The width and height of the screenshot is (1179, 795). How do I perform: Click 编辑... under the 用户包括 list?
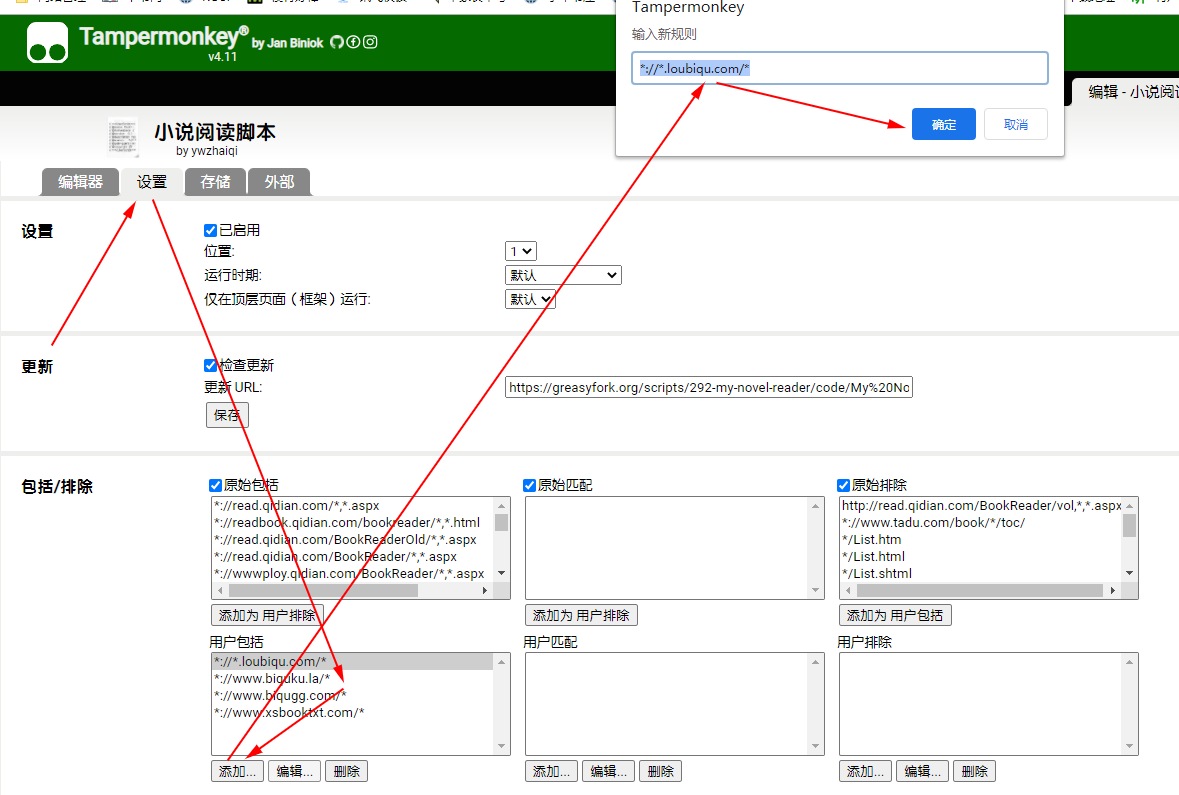(295, 772)
